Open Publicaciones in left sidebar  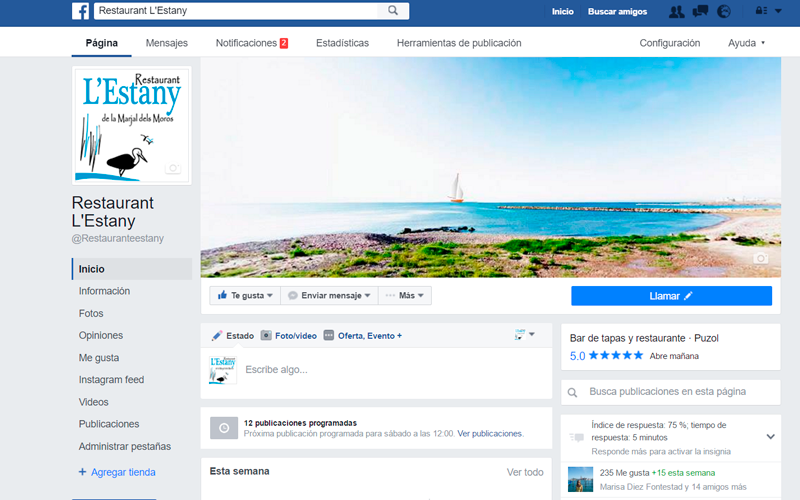(109, 424)
